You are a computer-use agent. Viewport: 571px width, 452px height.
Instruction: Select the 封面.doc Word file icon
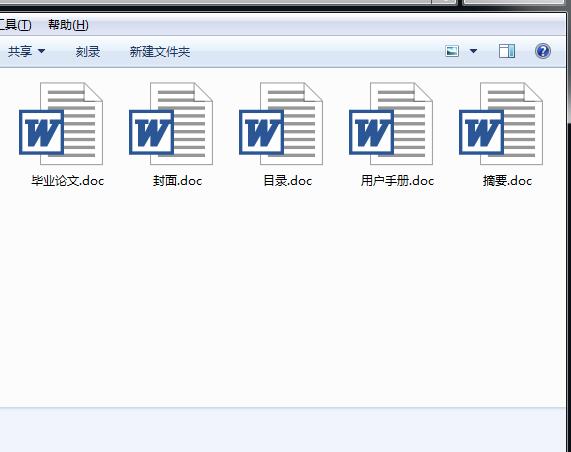coord(171,123)
